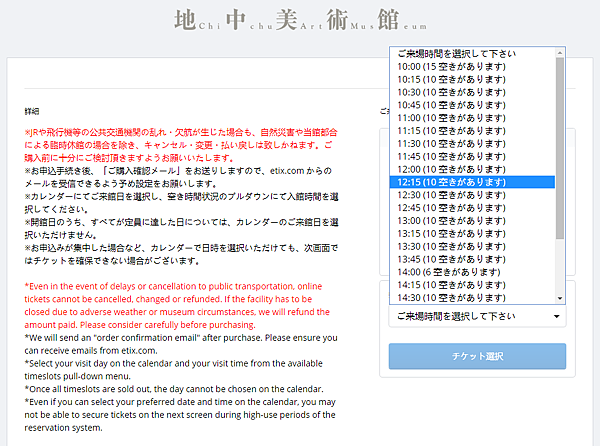Select the 12:00 time slot
The width and height of the screenshot is (600, 446).
pos(472,169)
